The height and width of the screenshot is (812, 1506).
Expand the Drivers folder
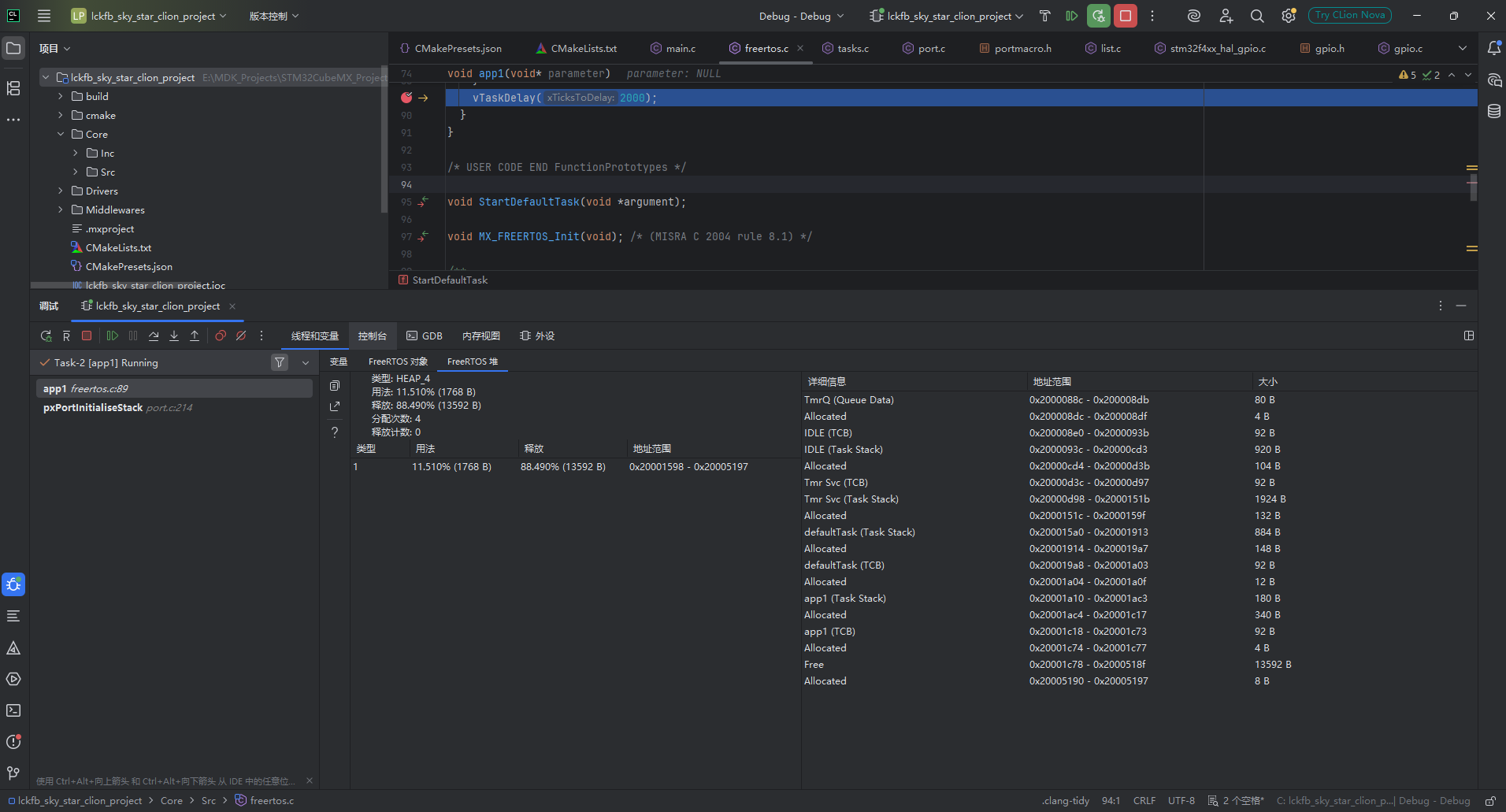point(61,191)
